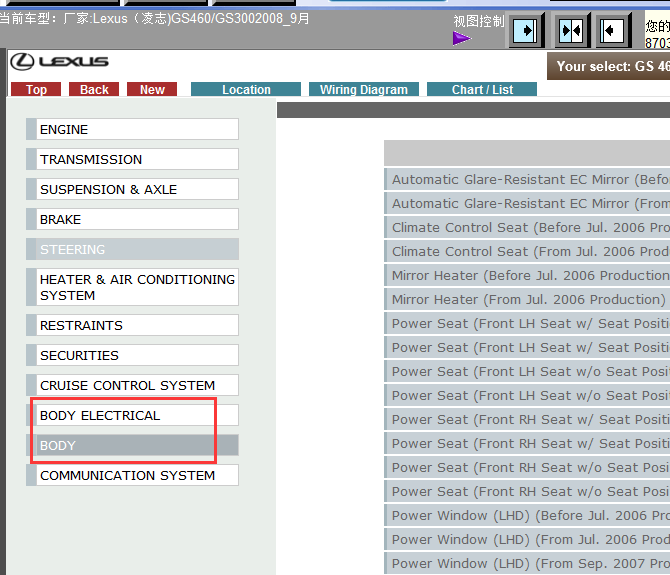Select the BRAKE category

[132, 219]
